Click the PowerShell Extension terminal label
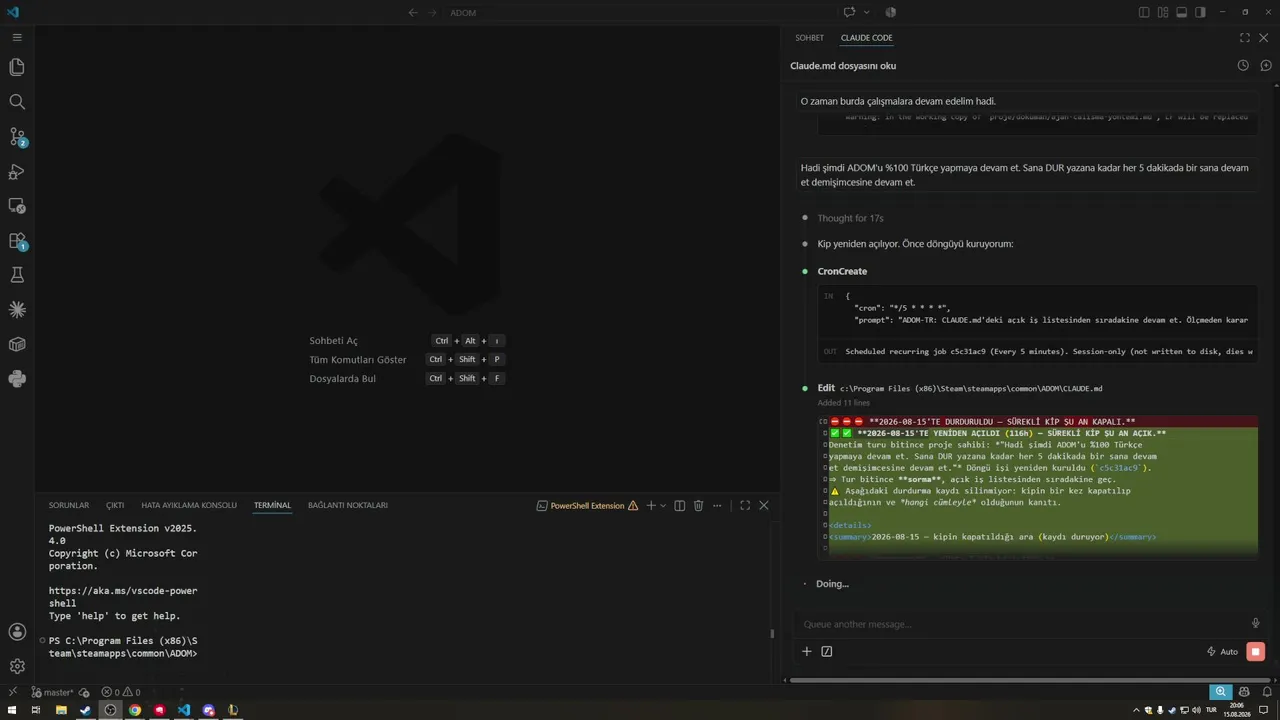The height and width of the screenshot is (720, 1280). click(x=587, y=506)
